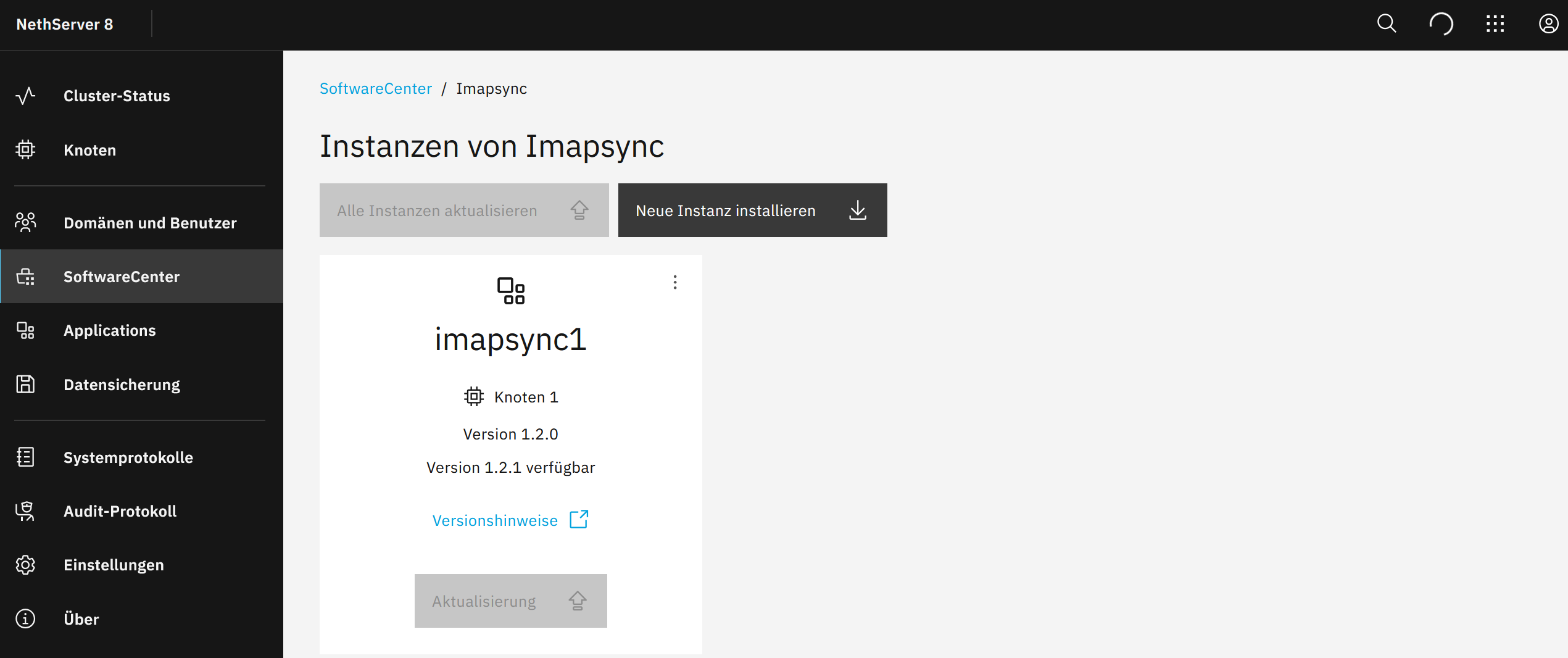Click the search magnifier icon in header
Viewport: 1568px width, 658px height.
1387,24
